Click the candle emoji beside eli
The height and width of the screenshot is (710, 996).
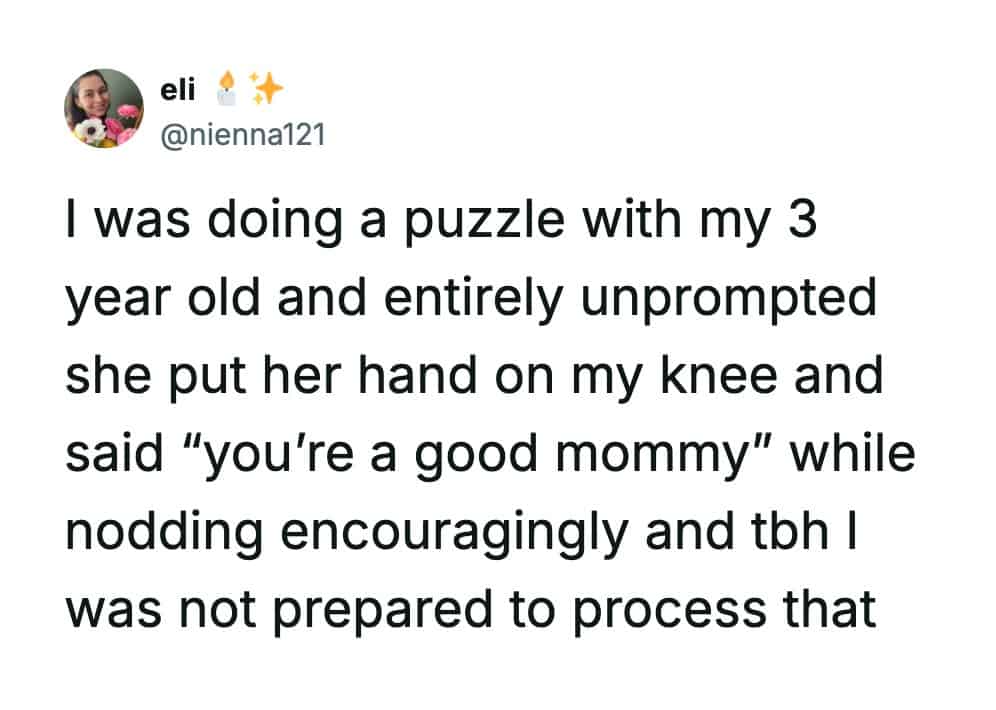tap(229, 90)
